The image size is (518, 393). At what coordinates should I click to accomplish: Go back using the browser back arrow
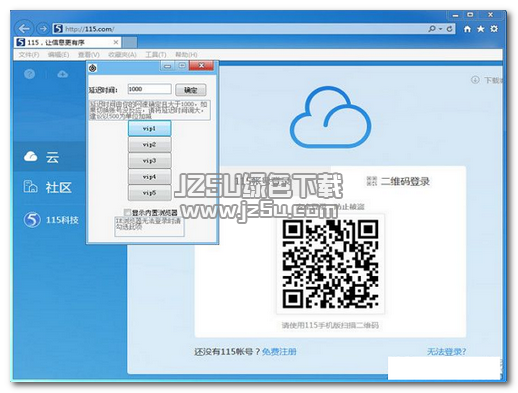coord(24,29)
